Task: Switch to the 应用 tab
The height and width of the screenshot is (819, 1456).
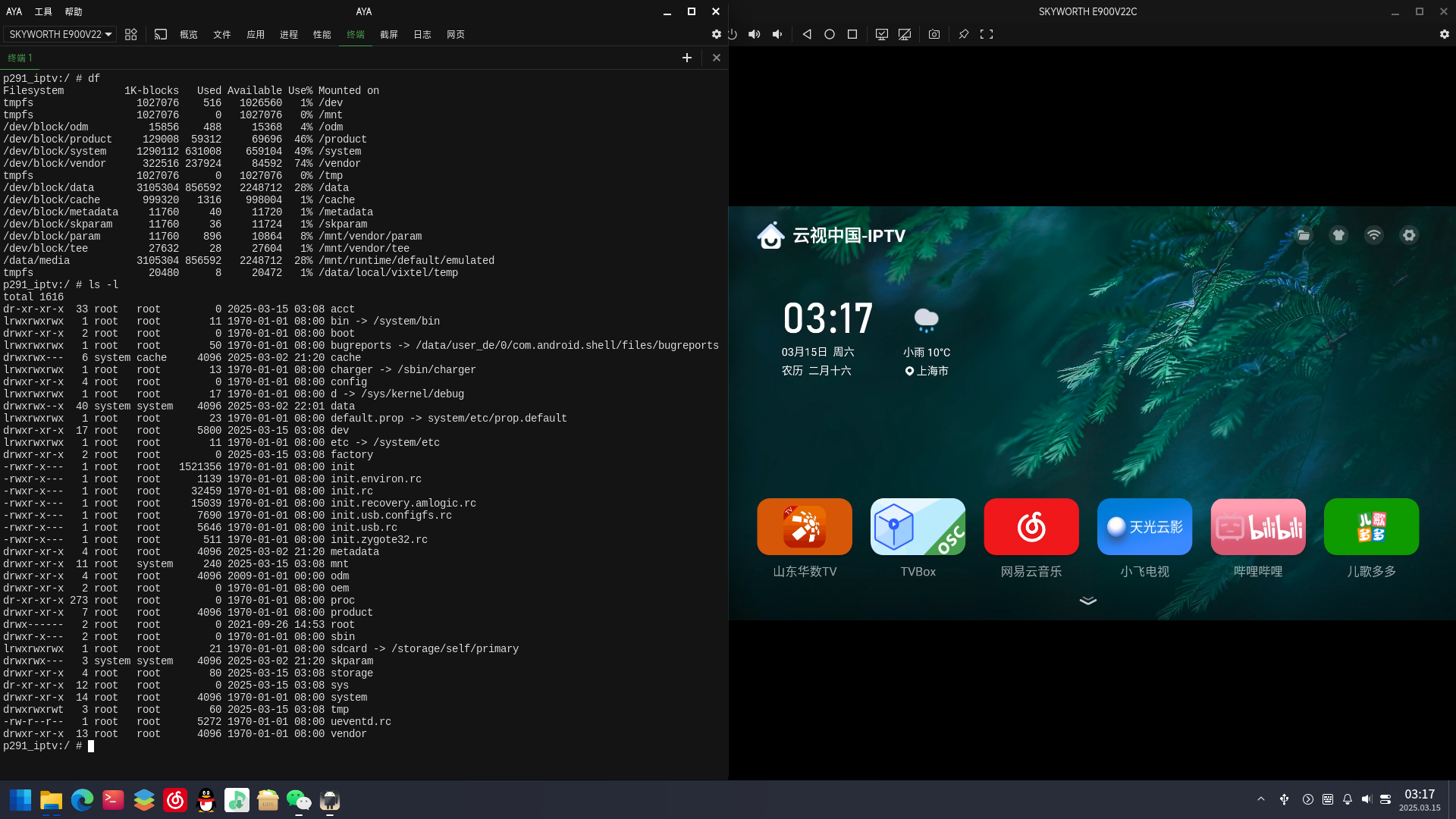Action: coord(256,34)
